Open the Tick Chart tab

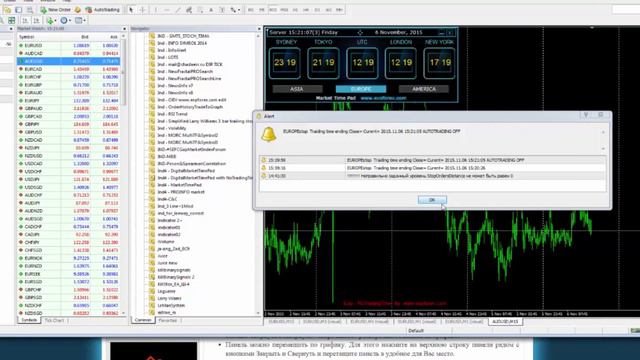[55, 320]
